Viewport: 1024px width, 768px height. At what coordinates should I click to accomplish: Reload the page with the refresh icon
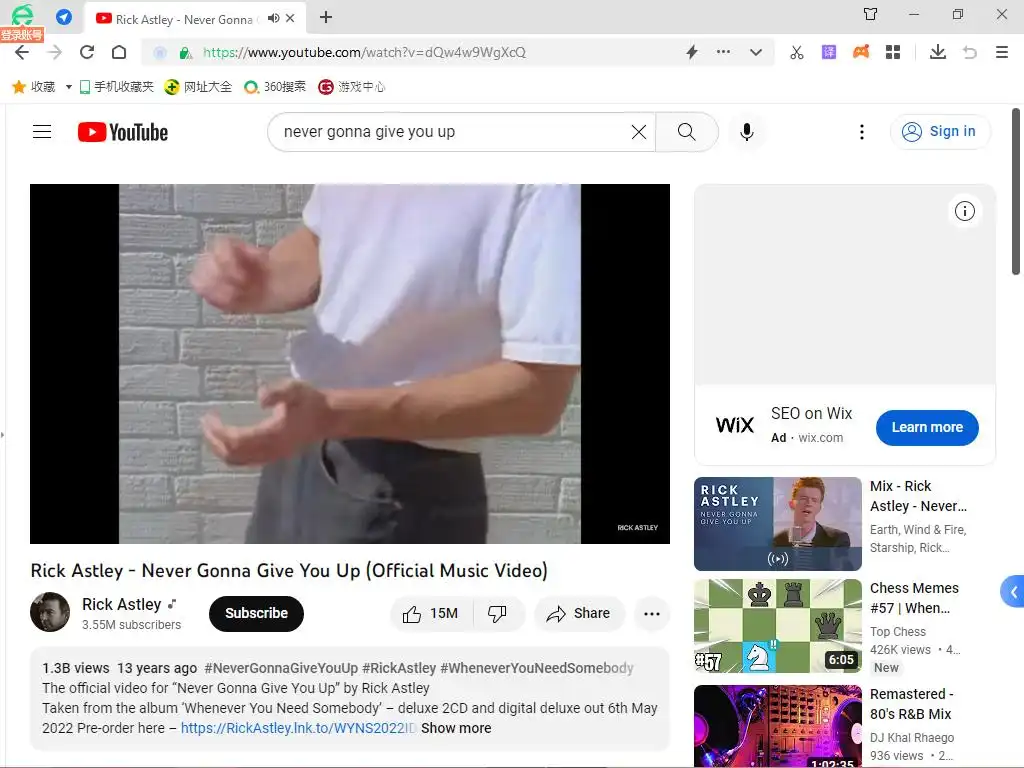coord(87,52)
